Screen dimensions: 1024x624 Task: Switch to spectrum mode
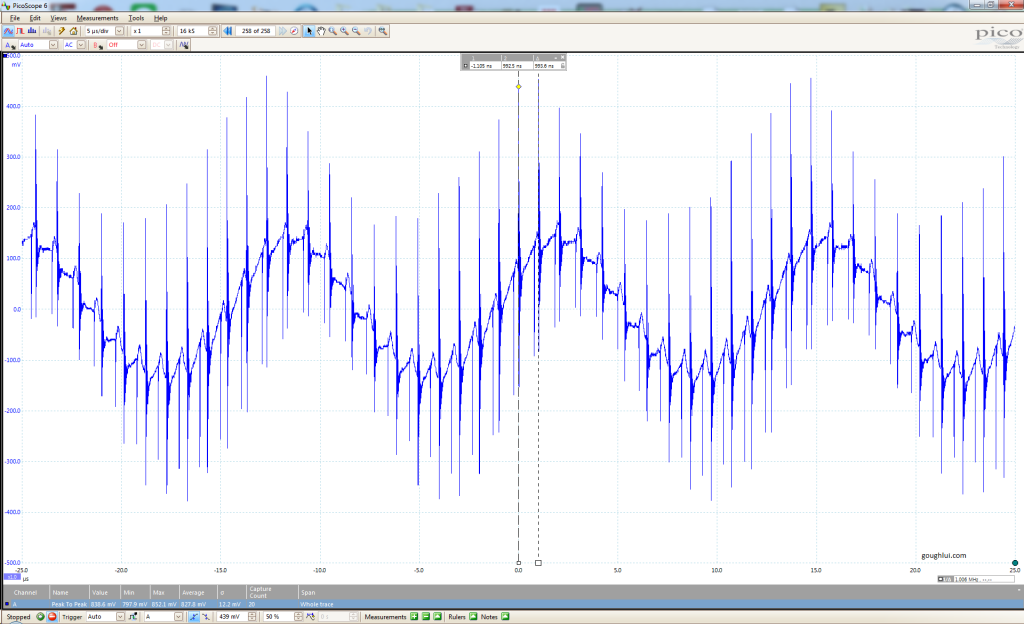[32, 31]
